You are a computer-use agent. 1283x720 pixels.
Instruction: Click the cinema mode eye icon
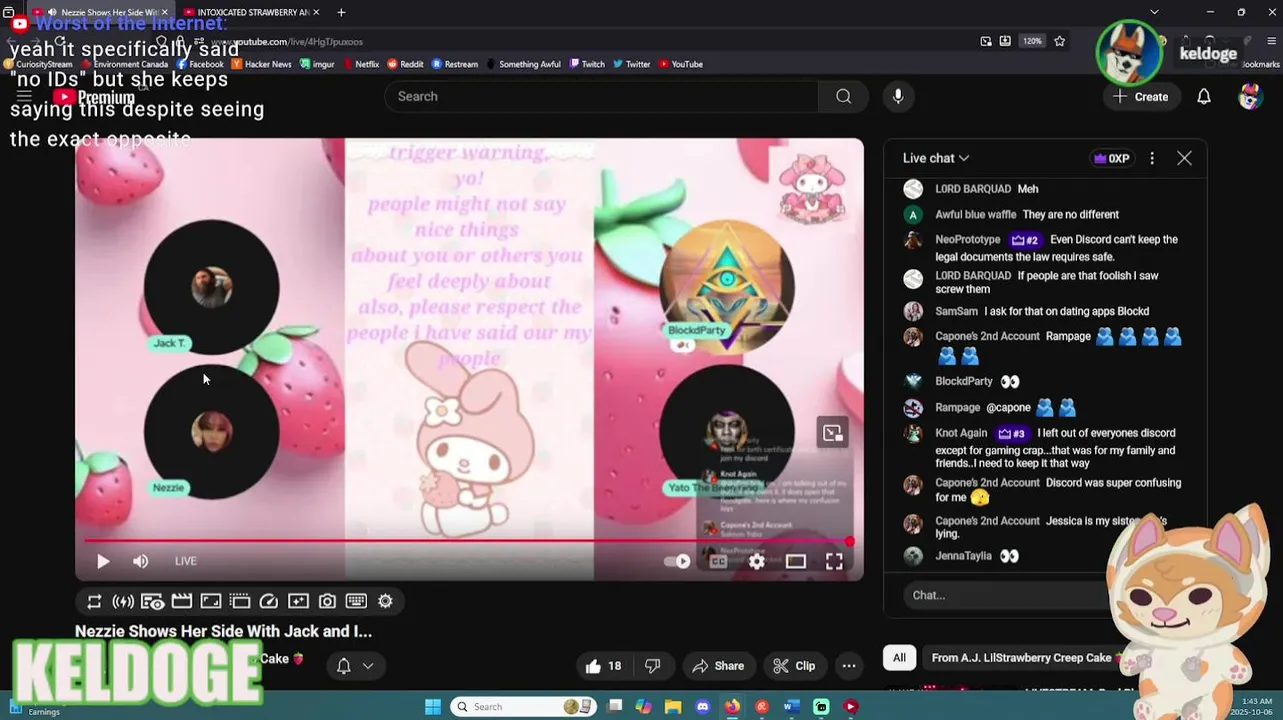click(152, 601)
